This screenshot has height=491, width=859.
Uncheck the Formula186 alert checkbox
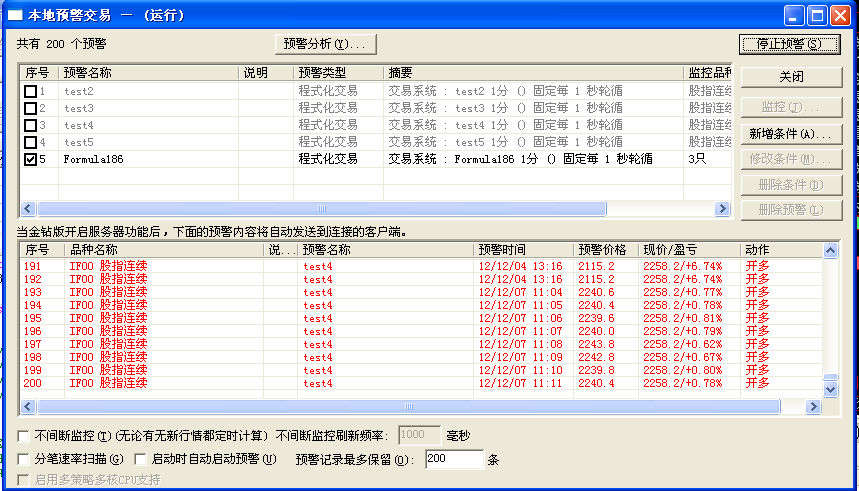[x=31, y=159]
